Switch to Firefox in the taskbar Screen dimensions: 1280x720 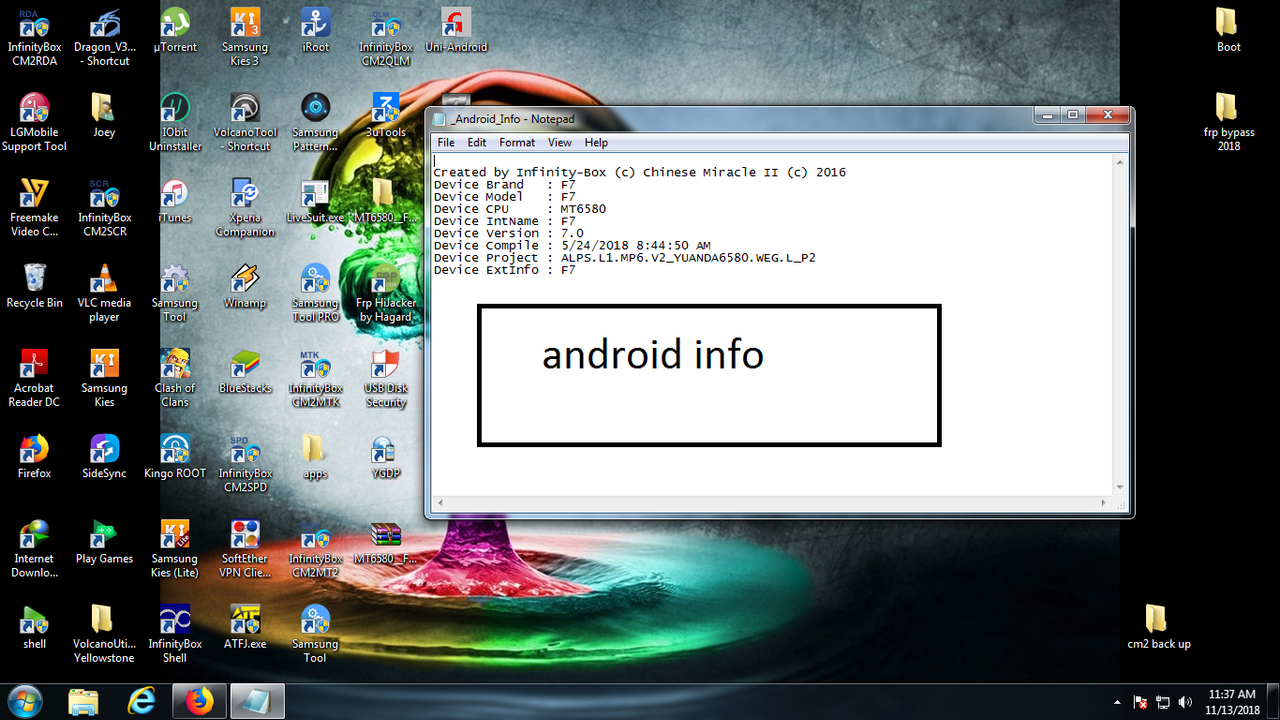click(200, 702)
